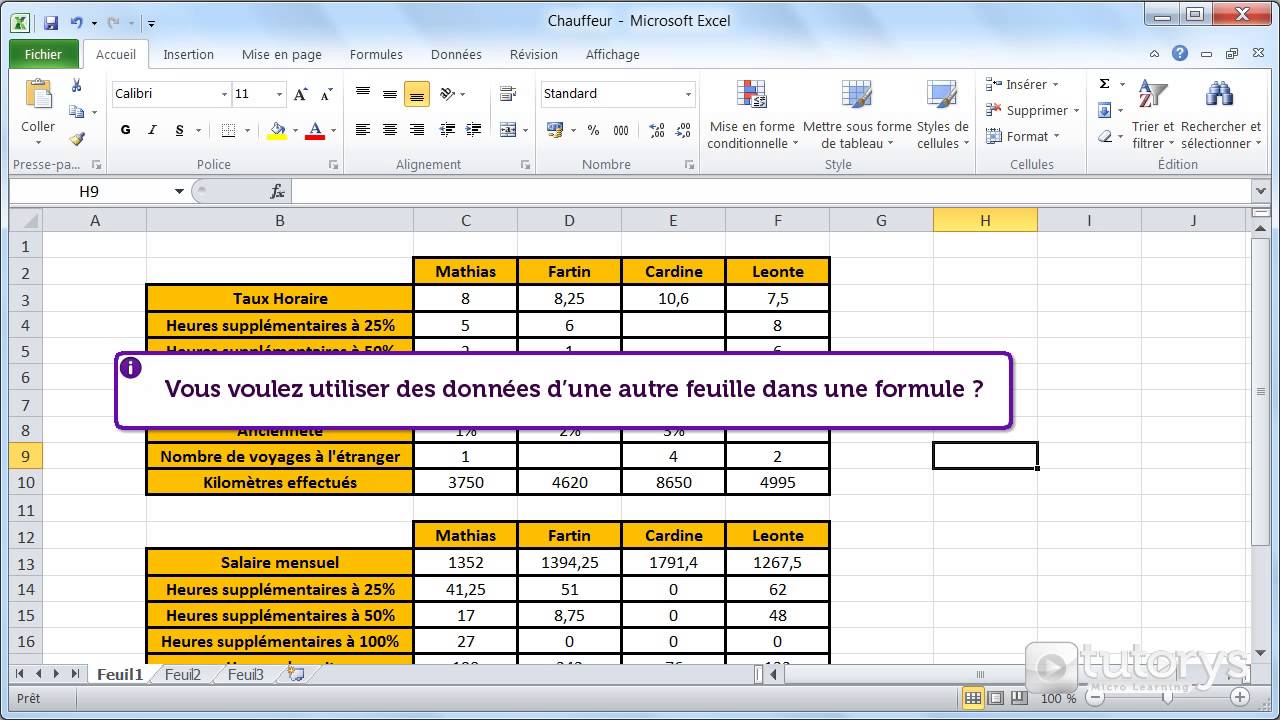Apply Bold G formatting
The height and width of the screenshot is (720, 1280).
(125, 130)
